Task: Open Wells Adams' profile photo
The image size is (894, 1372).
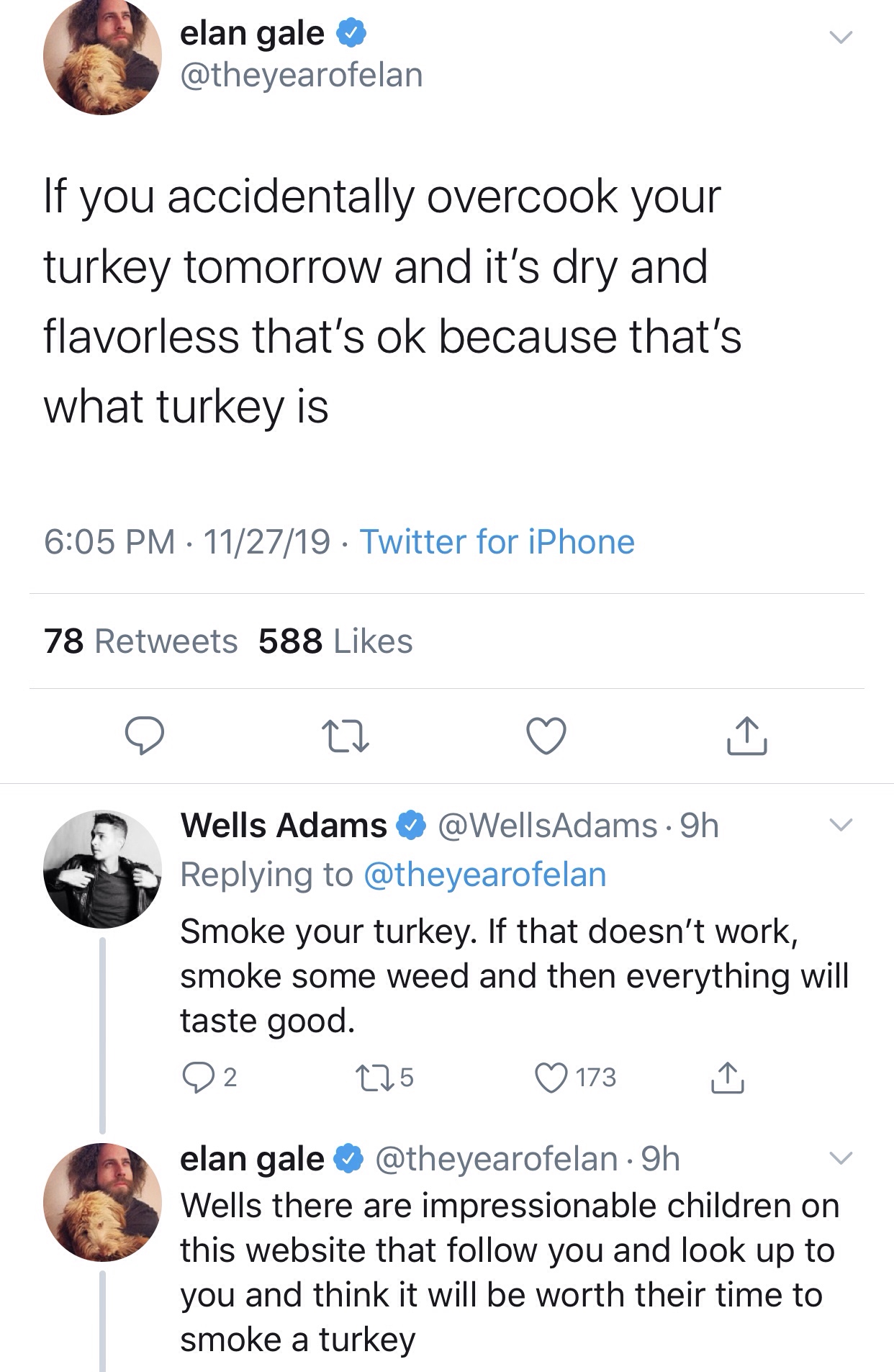Action: coord(102,869)
